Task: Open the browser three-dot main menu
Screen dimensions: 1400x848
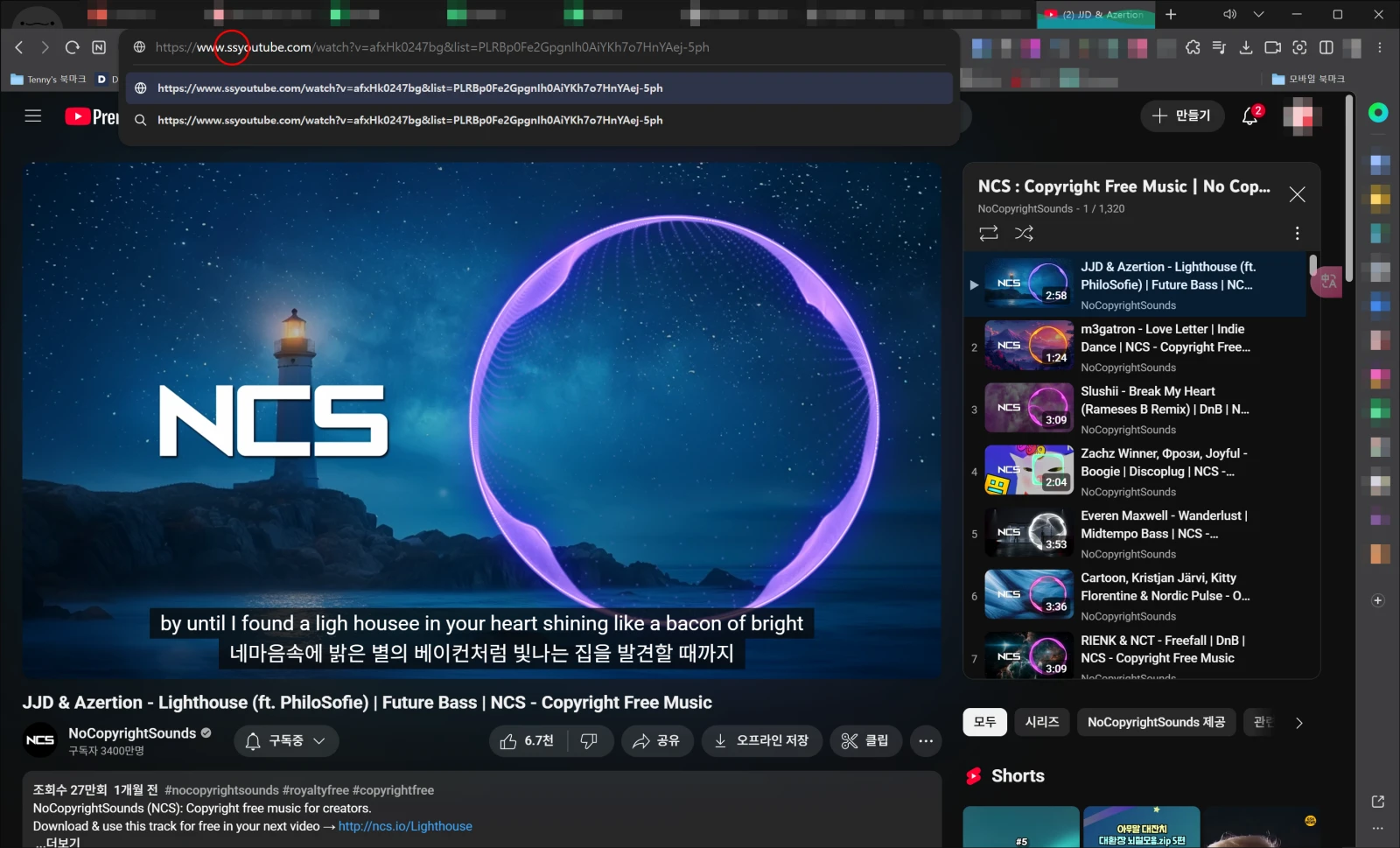Action: pos(1380,47)
